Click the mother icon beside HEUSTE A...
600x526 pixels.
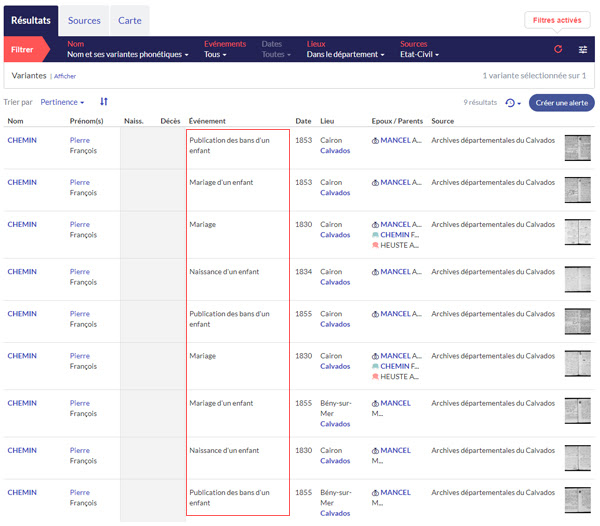(375, 245)
